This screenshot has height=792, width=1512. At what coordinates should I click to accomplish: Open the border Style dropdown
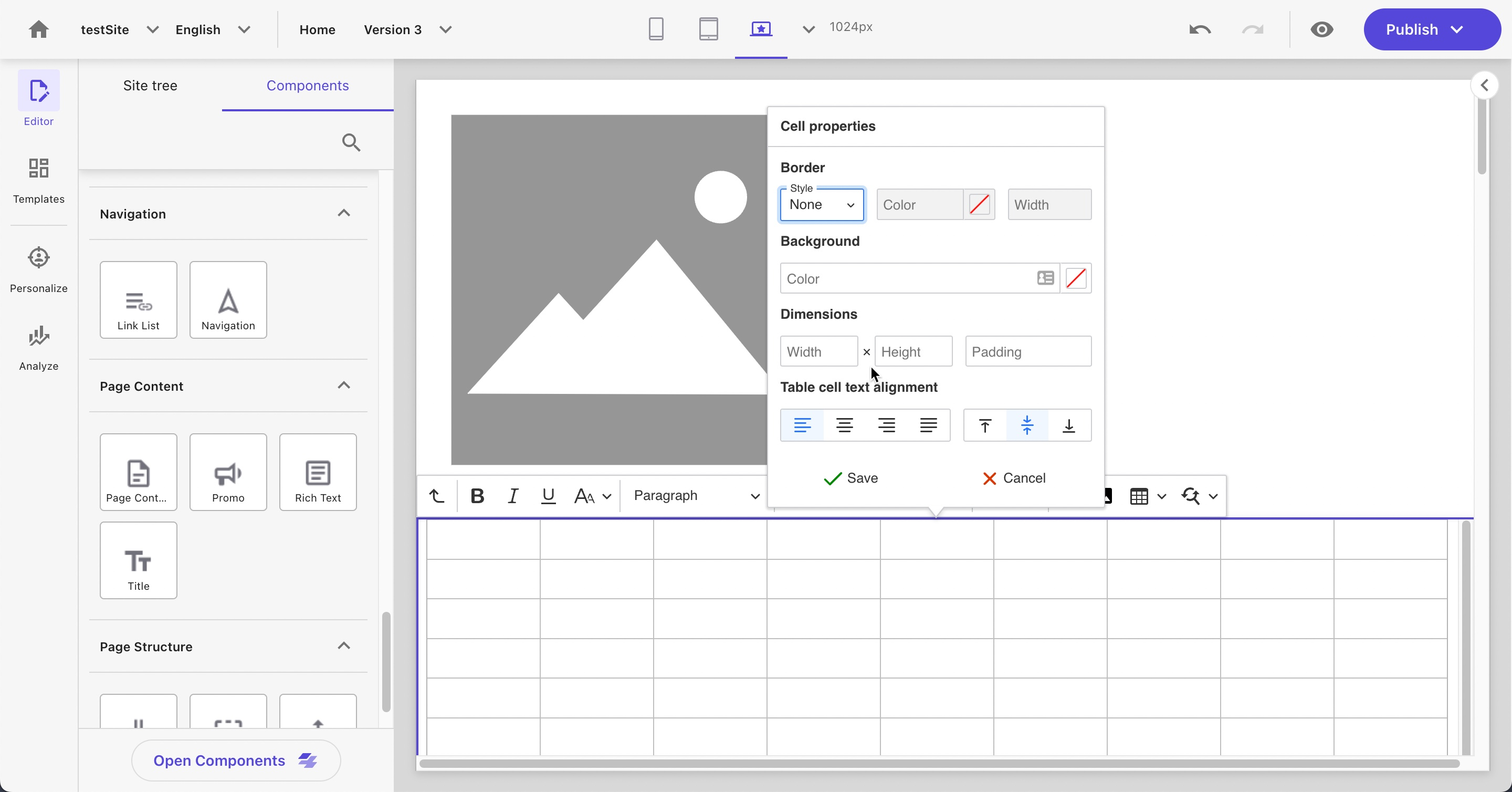(821, 205)
